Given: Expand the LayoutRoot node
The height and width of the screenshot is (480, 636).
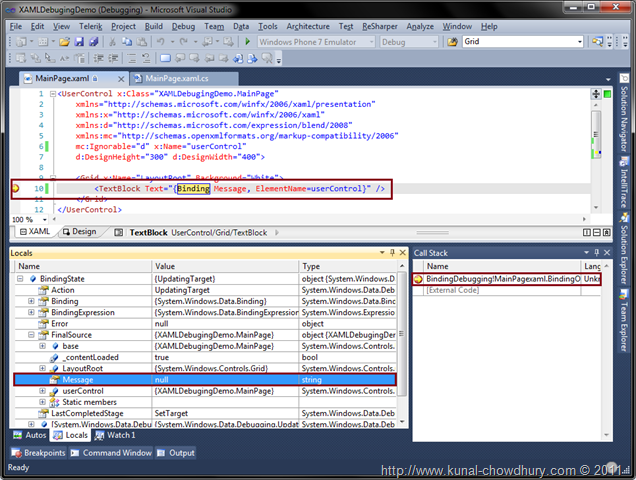Looking at the screenshot, I should (42, 368).
